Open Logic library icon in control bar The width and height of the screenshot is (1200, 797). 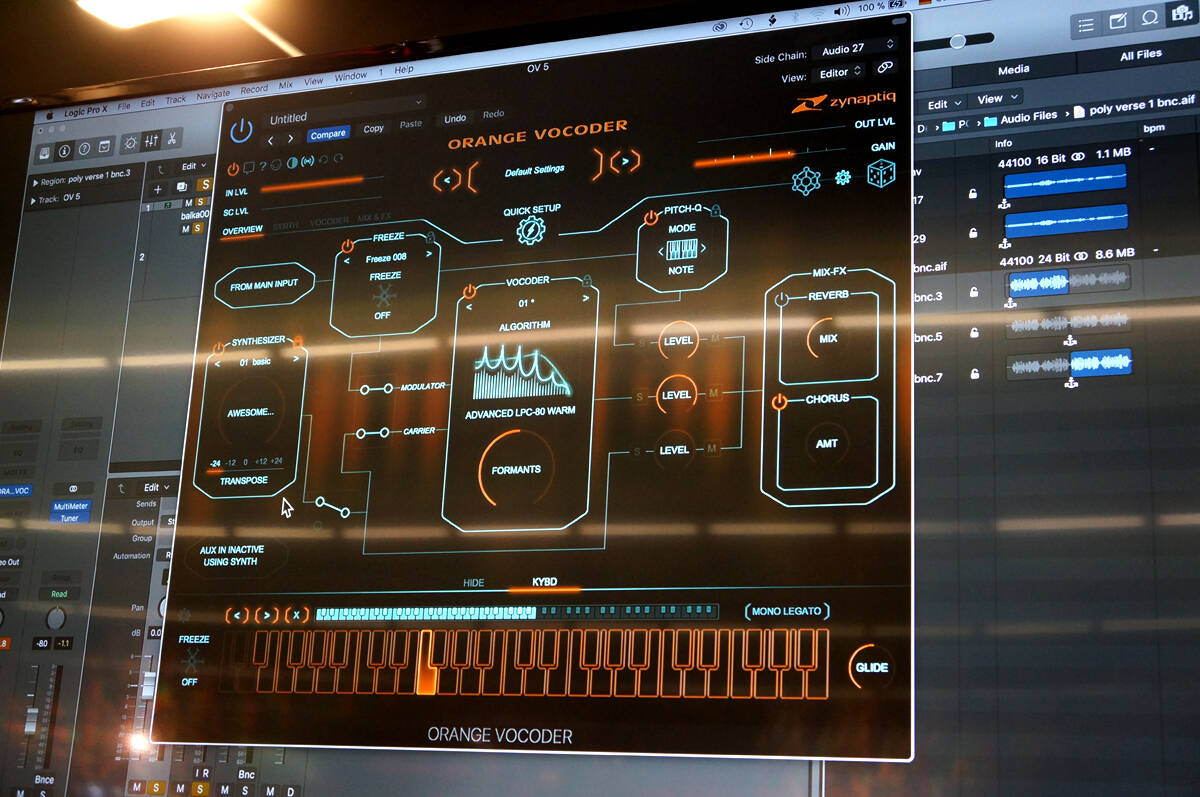45,153
